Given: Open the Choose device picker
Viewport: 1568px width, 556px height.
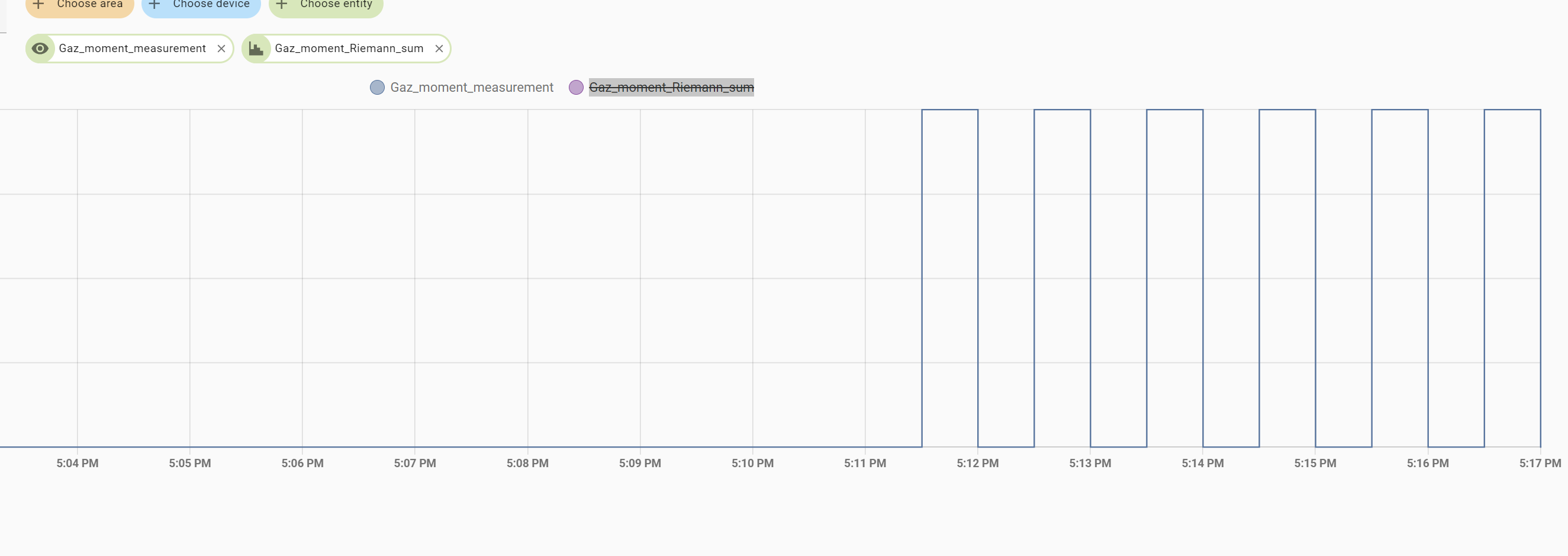Looking at the screenshot, I should click(x=211, y=5).
